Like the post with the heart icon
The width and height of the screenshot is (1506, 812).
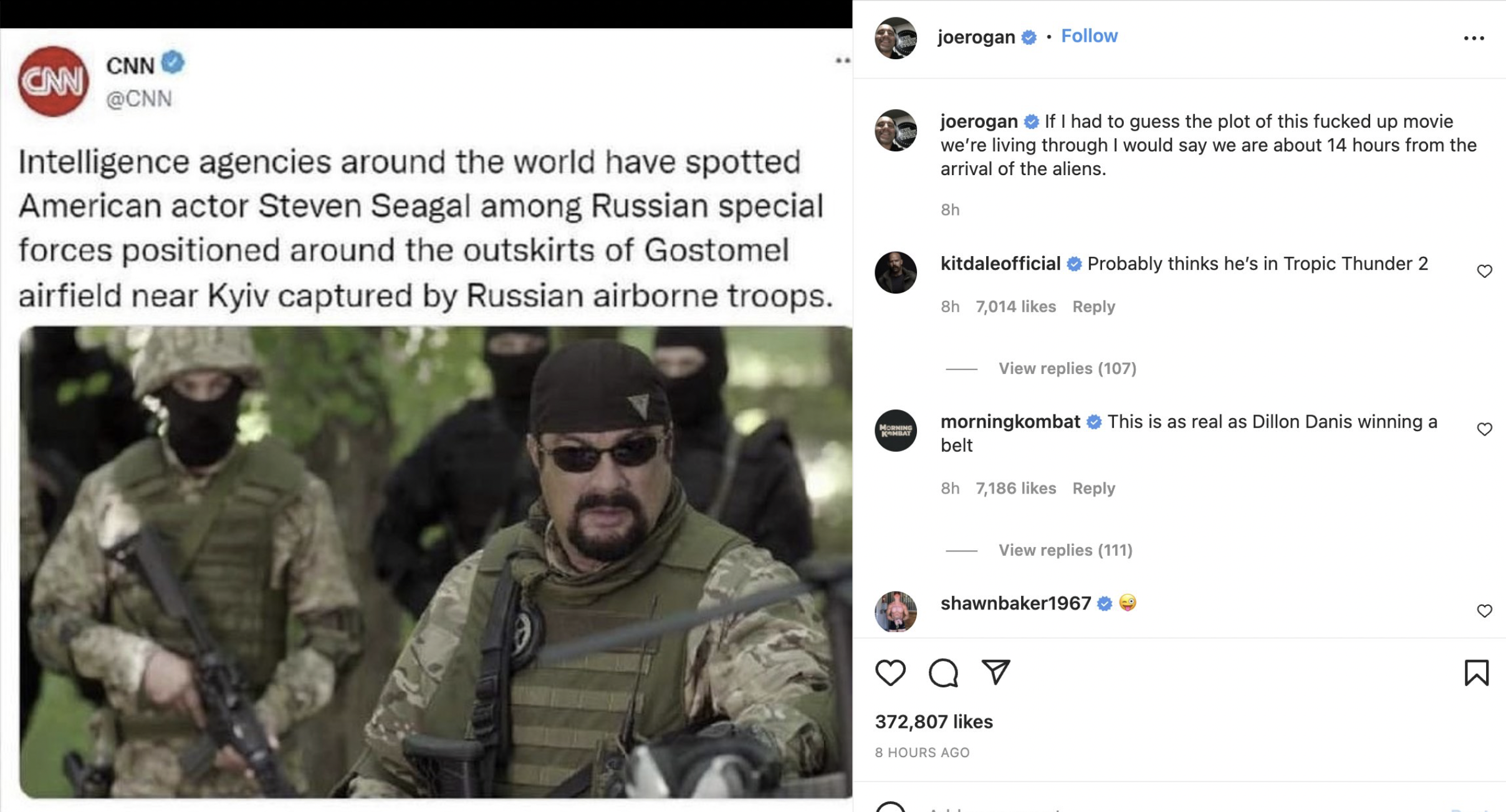coord(890,672)
